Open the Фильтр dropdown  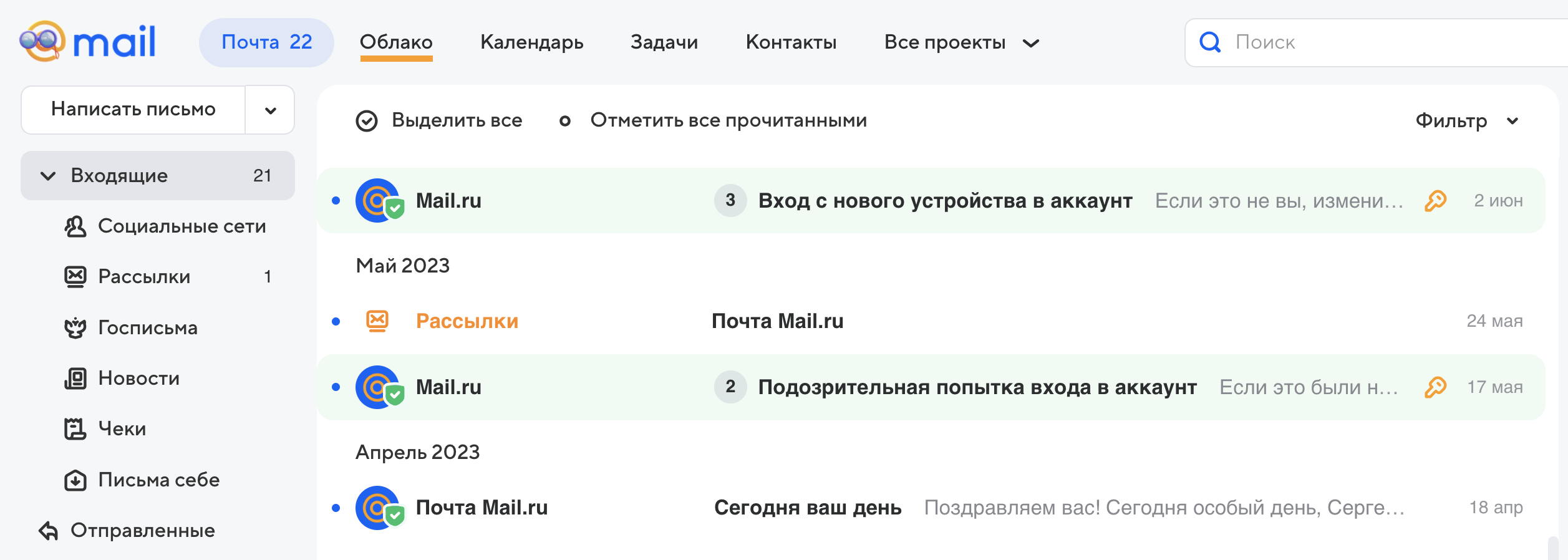(1466, 121)
